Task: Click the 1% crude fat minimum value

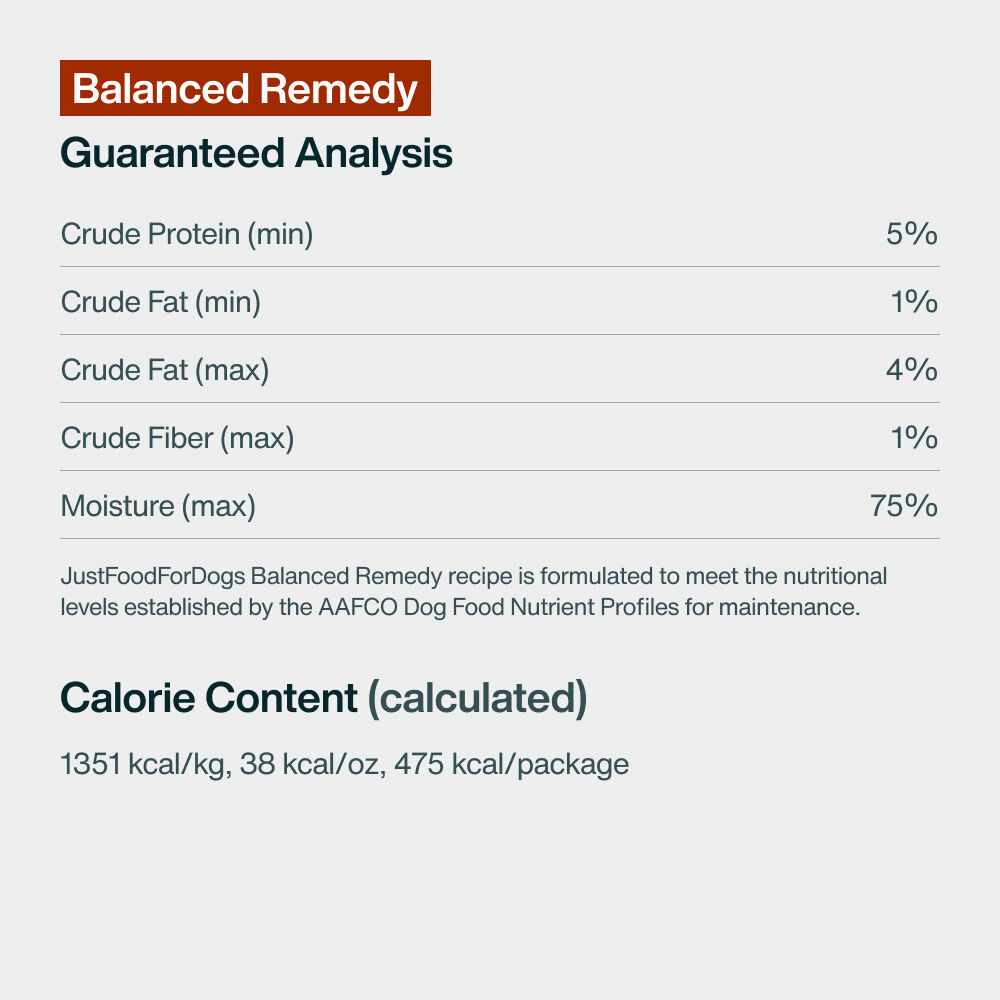Action: click(914, 302)
